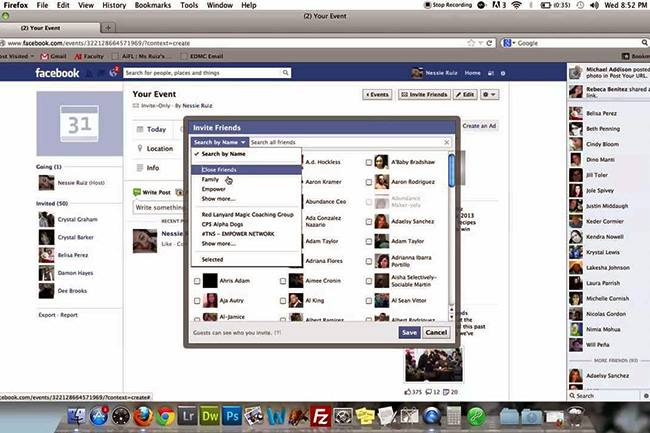Viewport: 650px width, 433px height.
Task: Choose Close Friends from the list
Action: pyautogui.click(x=246, y=170)
